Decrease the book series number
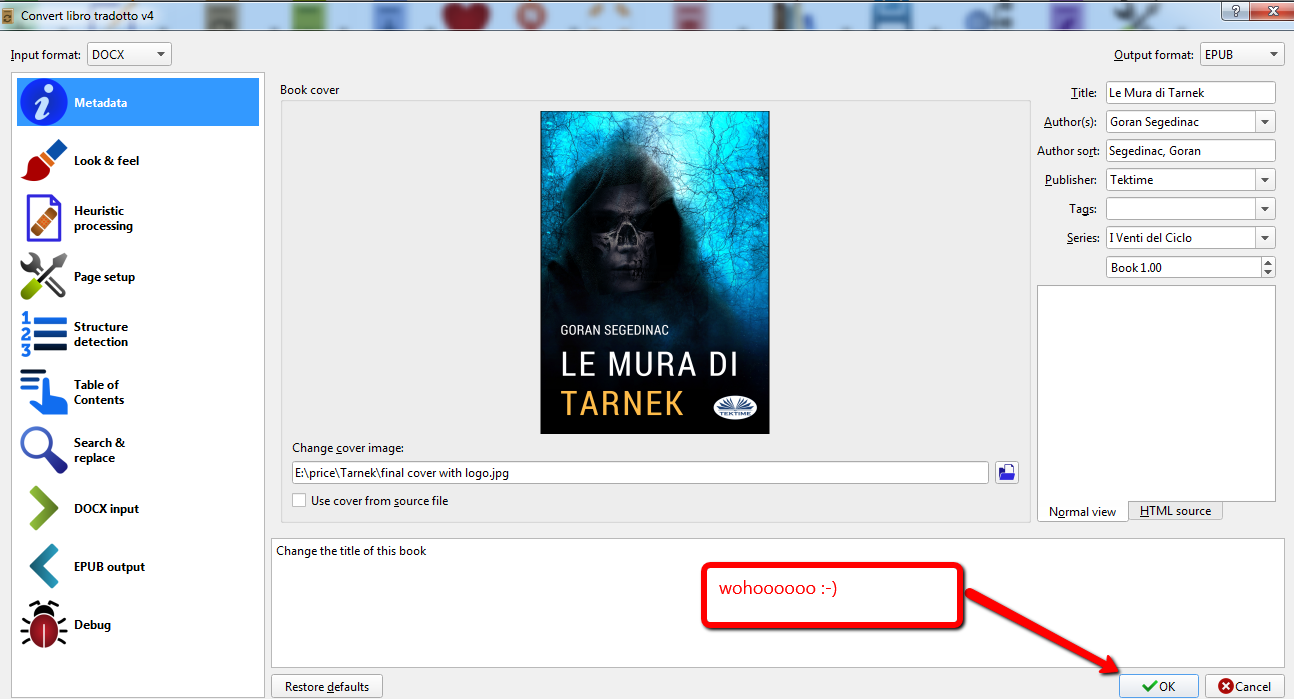1294x699 pixels. pos(1268,272)
